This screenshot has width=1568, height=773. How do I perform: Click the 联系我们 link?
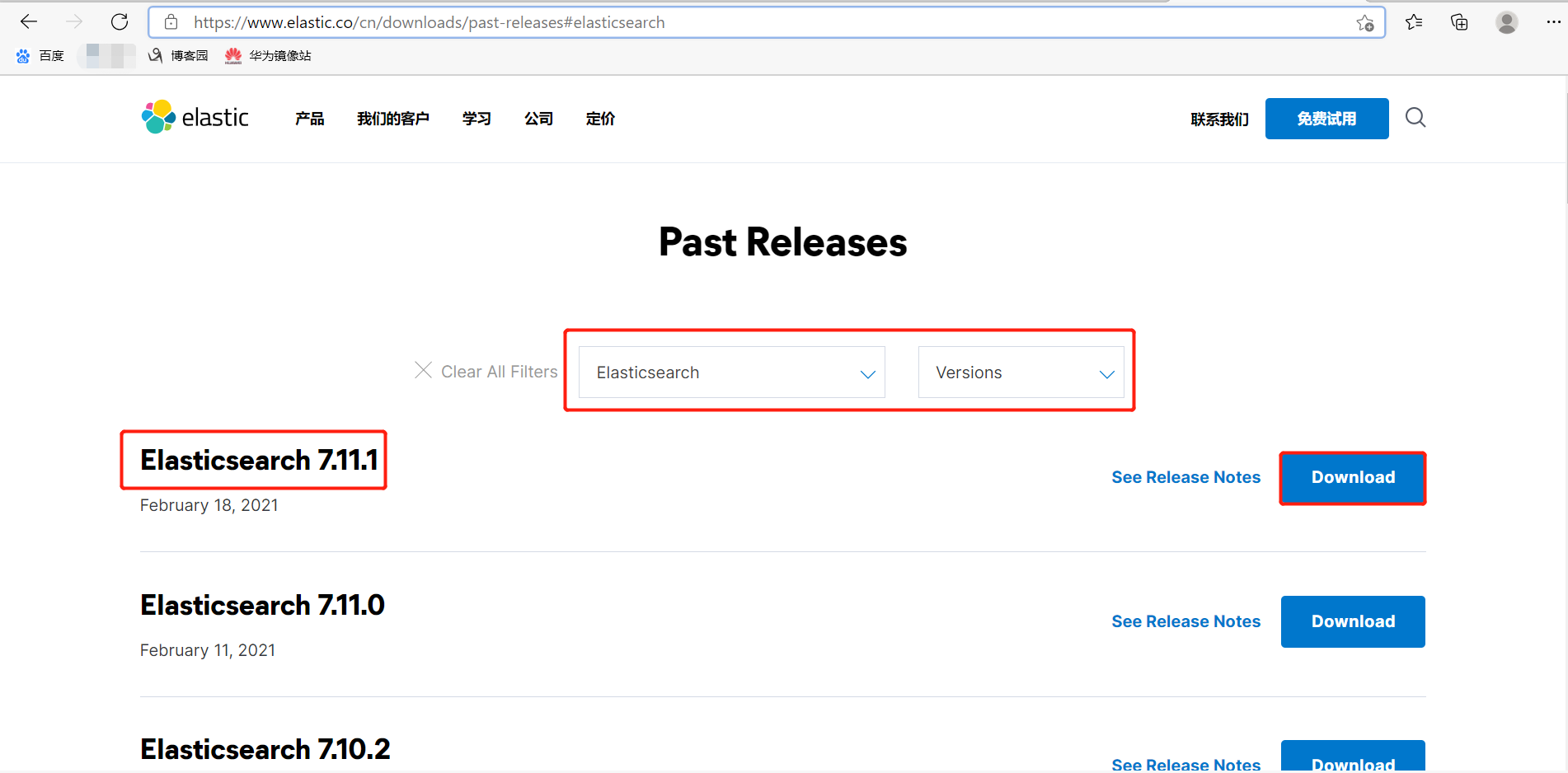pyautogui.click(x=1220, y=119)
